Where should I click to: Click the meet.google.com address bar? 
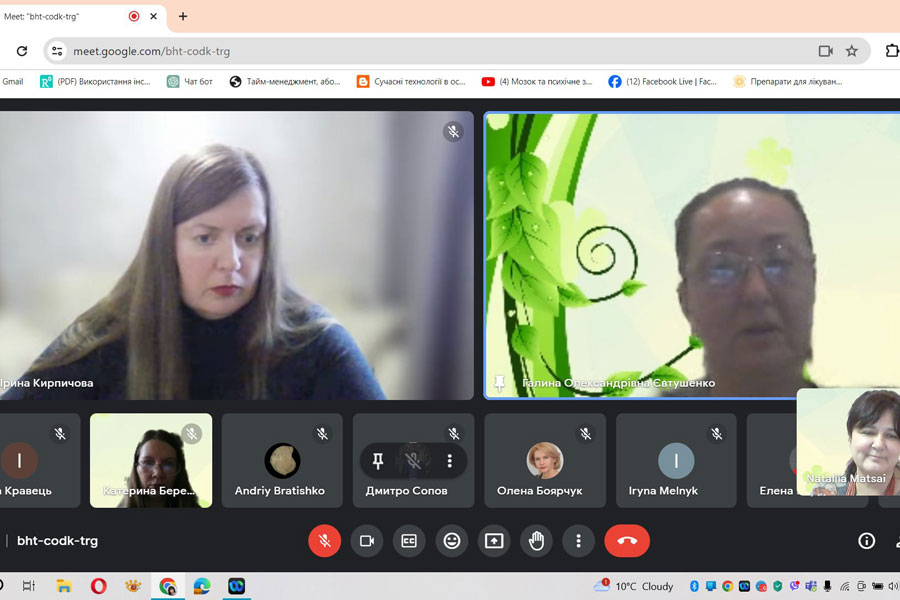pyautogui.click(x=456, y=51)
